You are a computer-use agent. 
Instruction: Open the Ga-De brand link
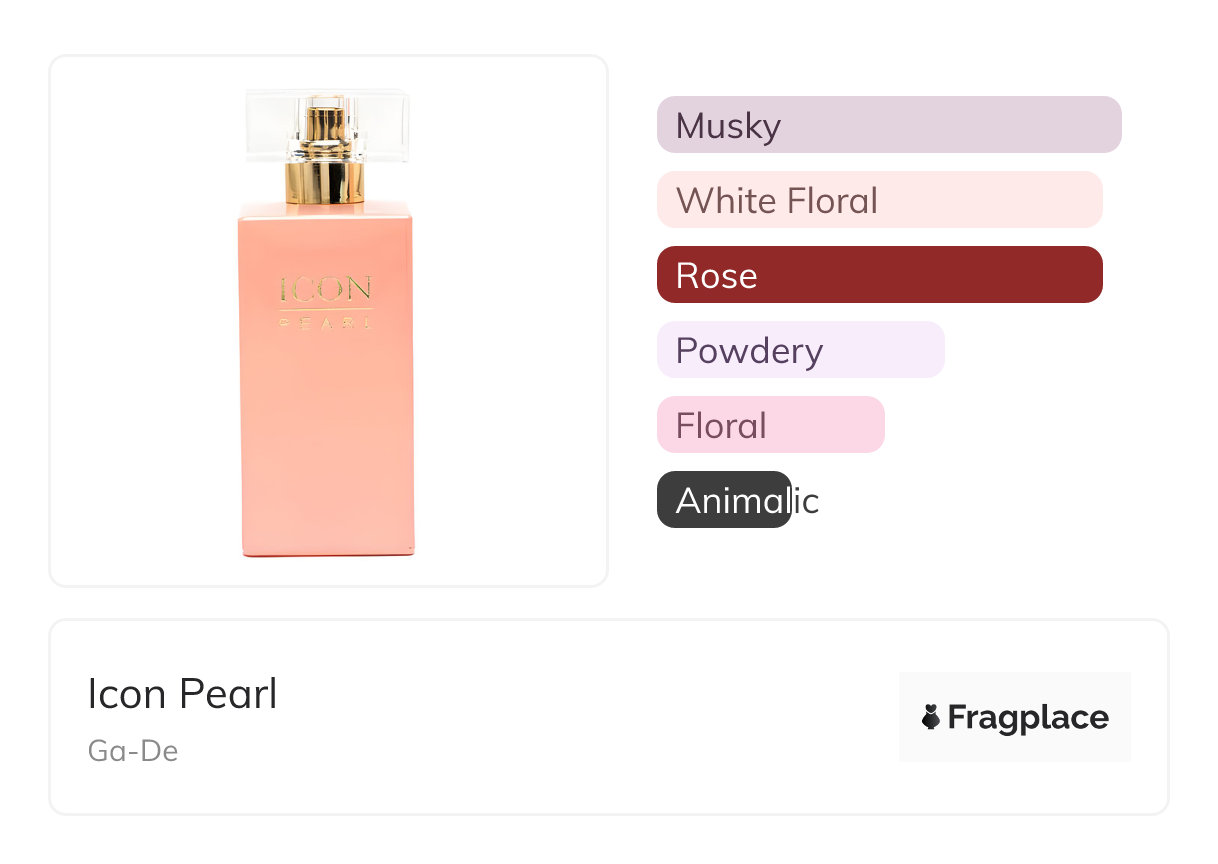[133, 751]
